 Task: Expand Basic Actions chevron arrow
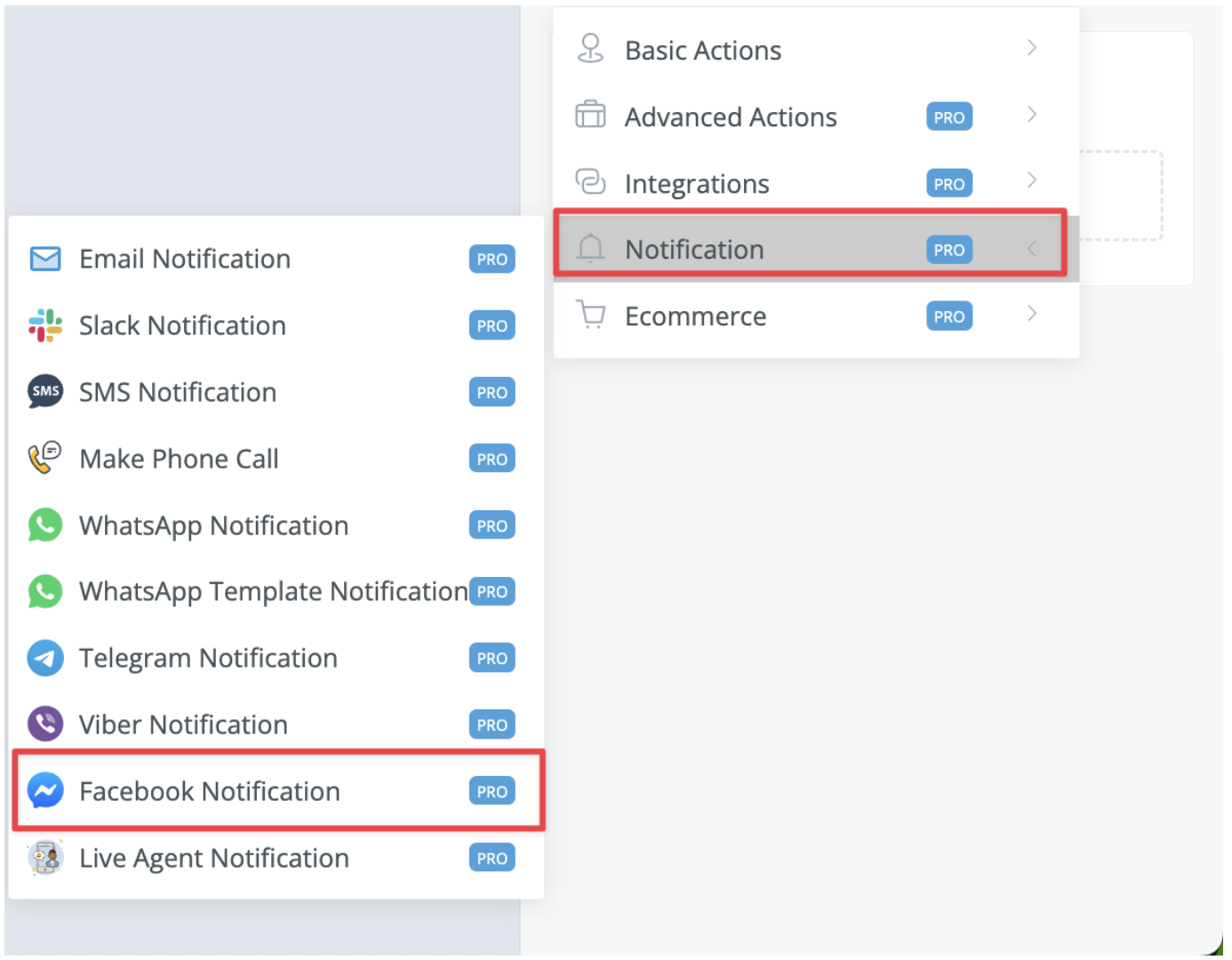click(1032, 48)
